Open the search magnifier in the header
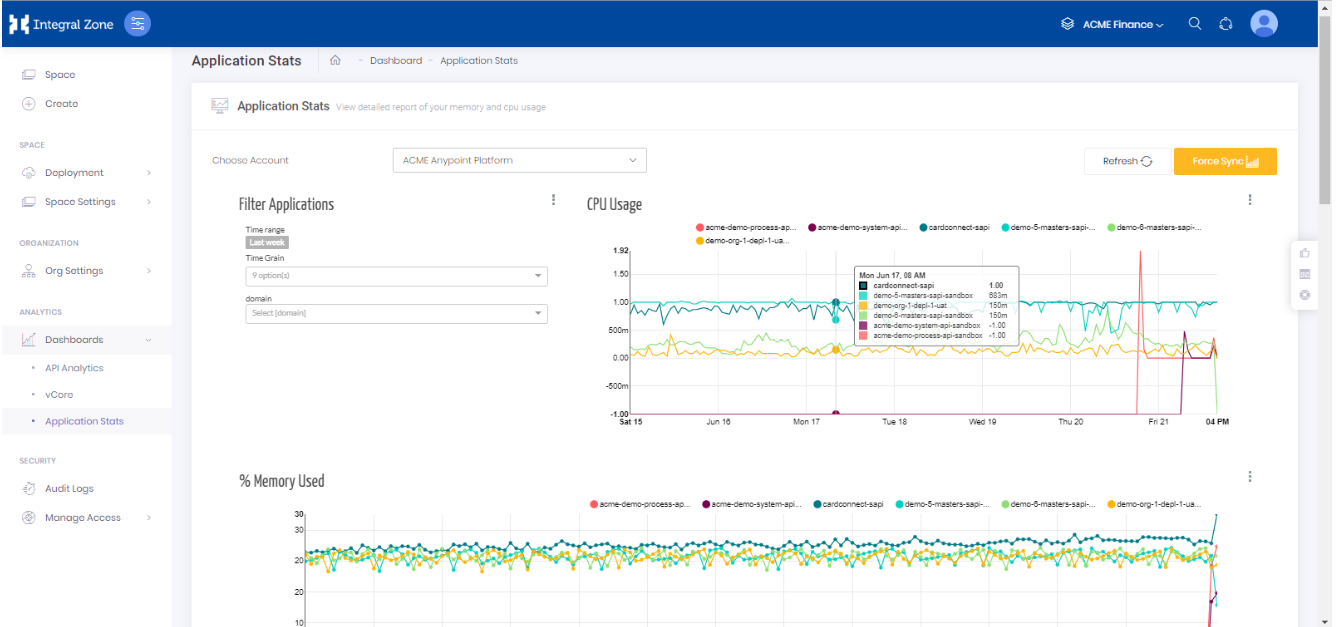Image resolution: width=1336 pixels, height=627 pixels. point(1195,24)
